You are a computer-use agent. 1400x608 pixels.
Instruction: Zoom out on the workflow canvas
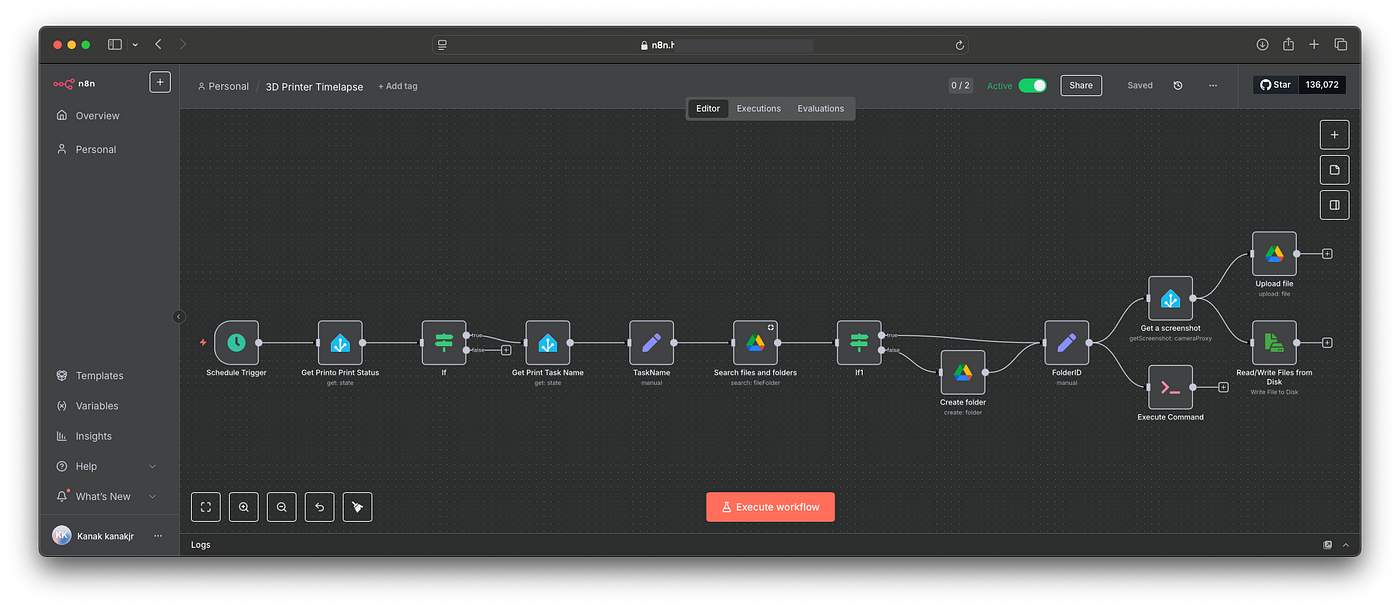281,507
